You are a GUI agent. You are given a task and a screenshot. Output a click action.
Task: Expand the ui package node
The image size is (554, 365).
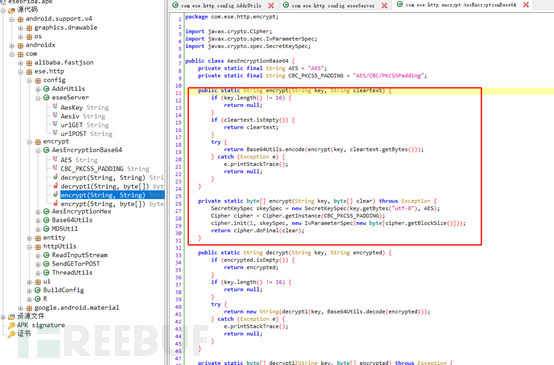[29, 282]
